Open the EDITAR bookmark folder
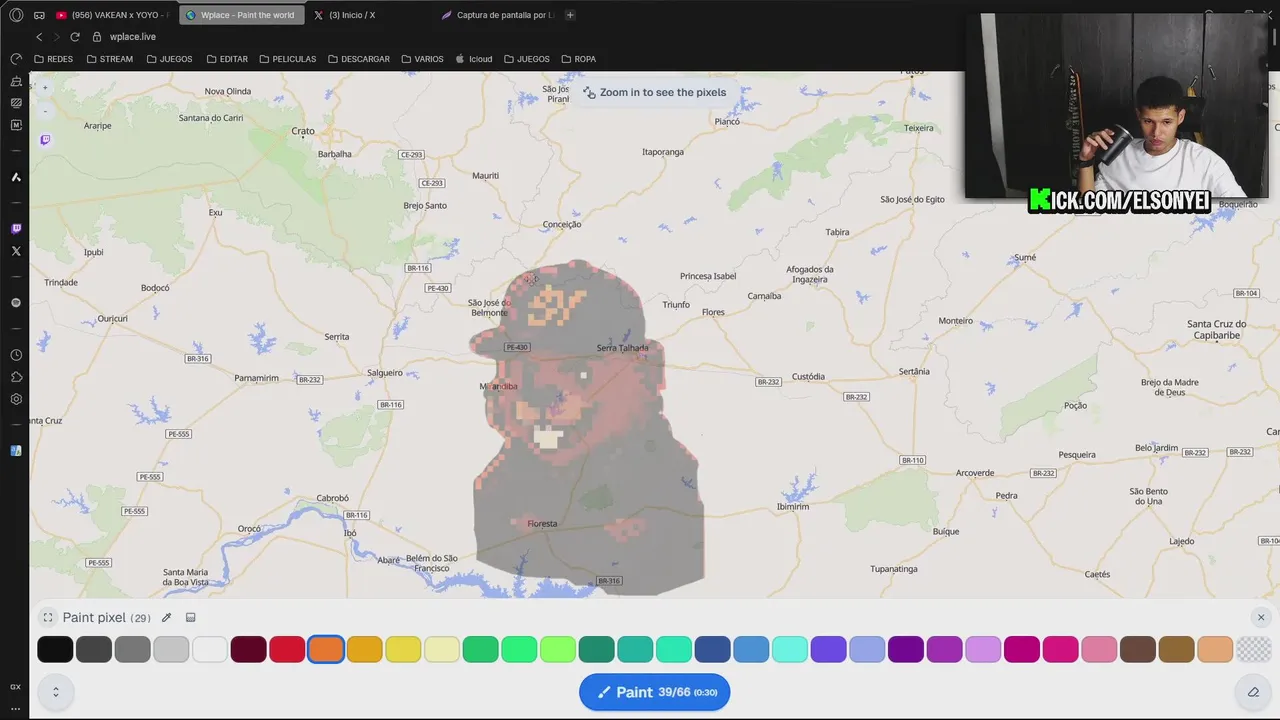Viewport: 1280px width, 720px height. 227,59
